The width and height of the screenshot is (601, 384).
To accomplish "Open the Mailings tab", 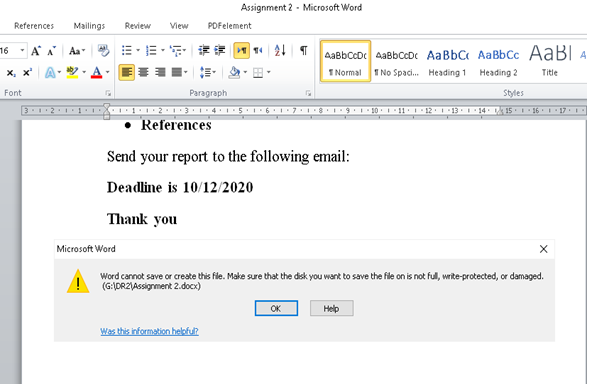I will click(89, 26).
